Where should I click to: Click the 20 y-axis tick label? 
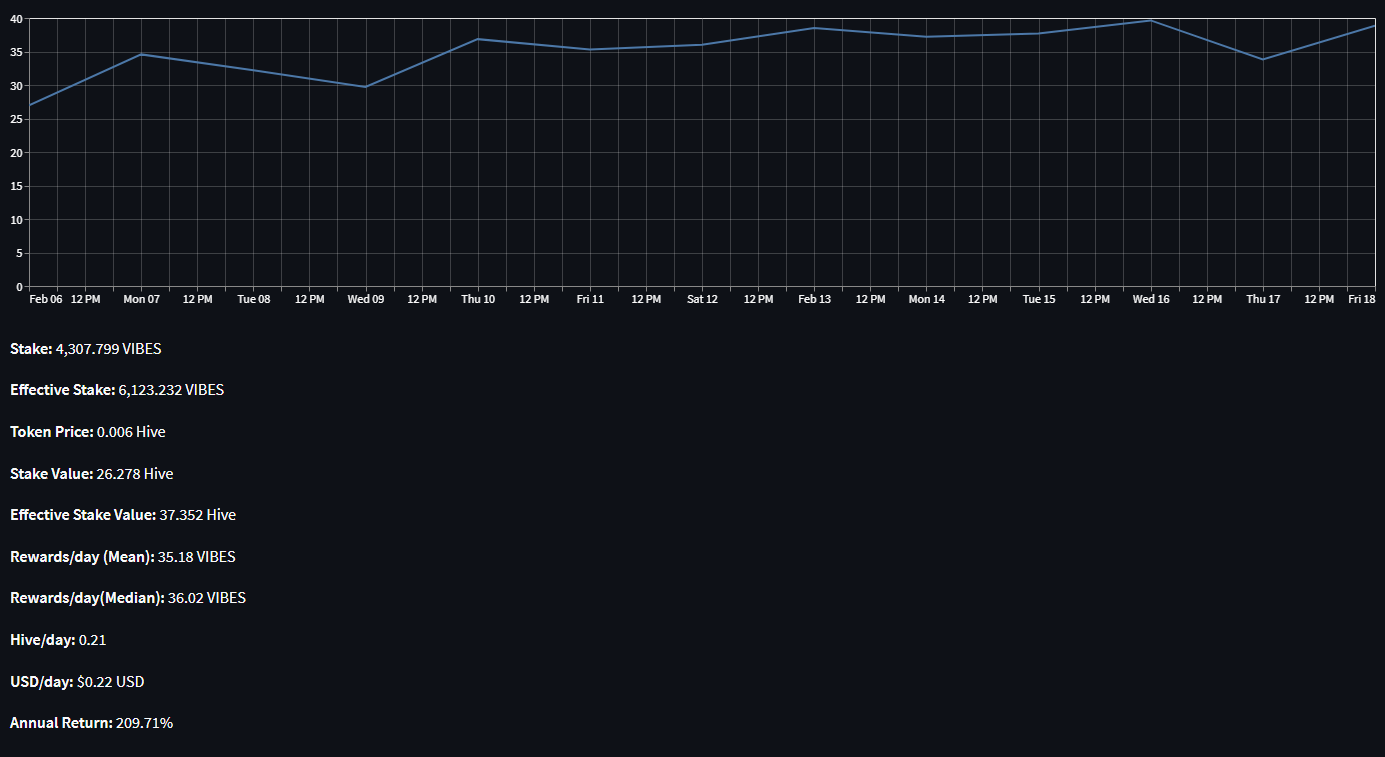click(x=17, y=153)
